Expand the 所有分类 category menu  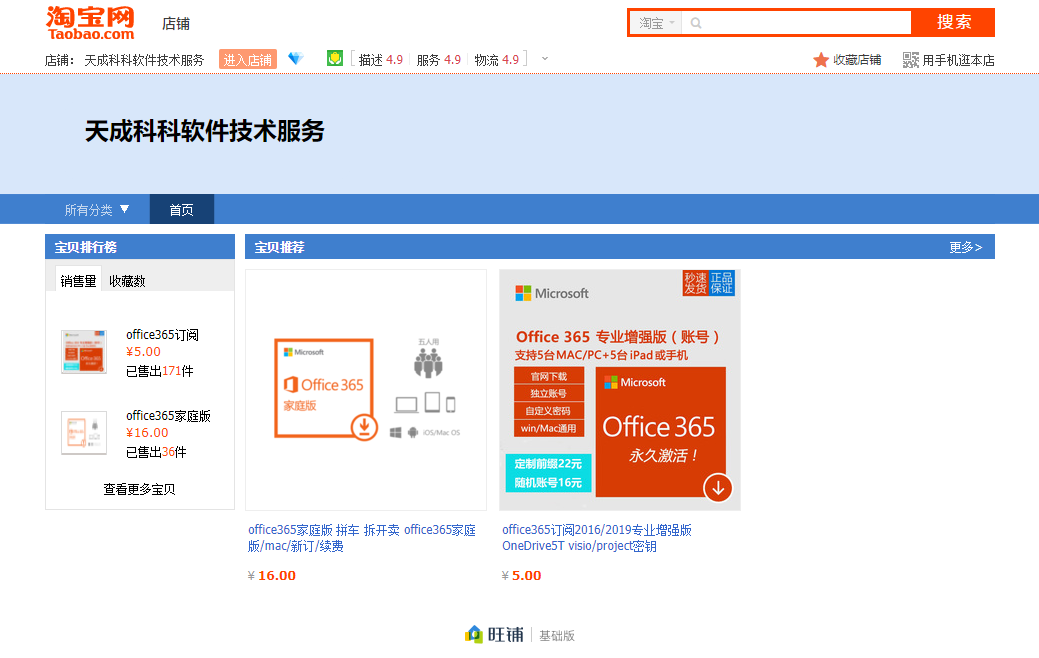(x=97, y=209)
